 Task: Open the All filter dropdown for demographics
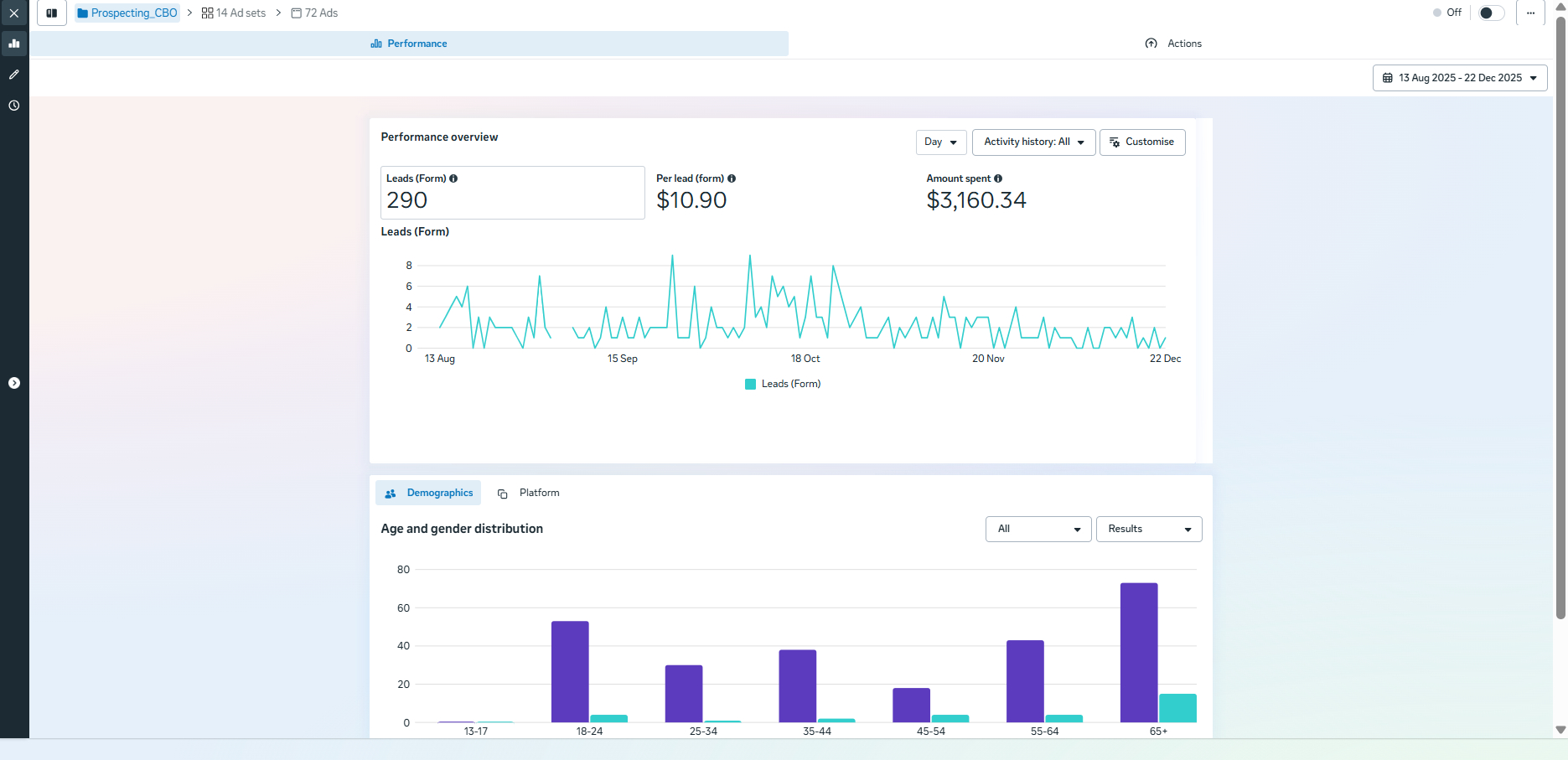tap(1038, 530)
